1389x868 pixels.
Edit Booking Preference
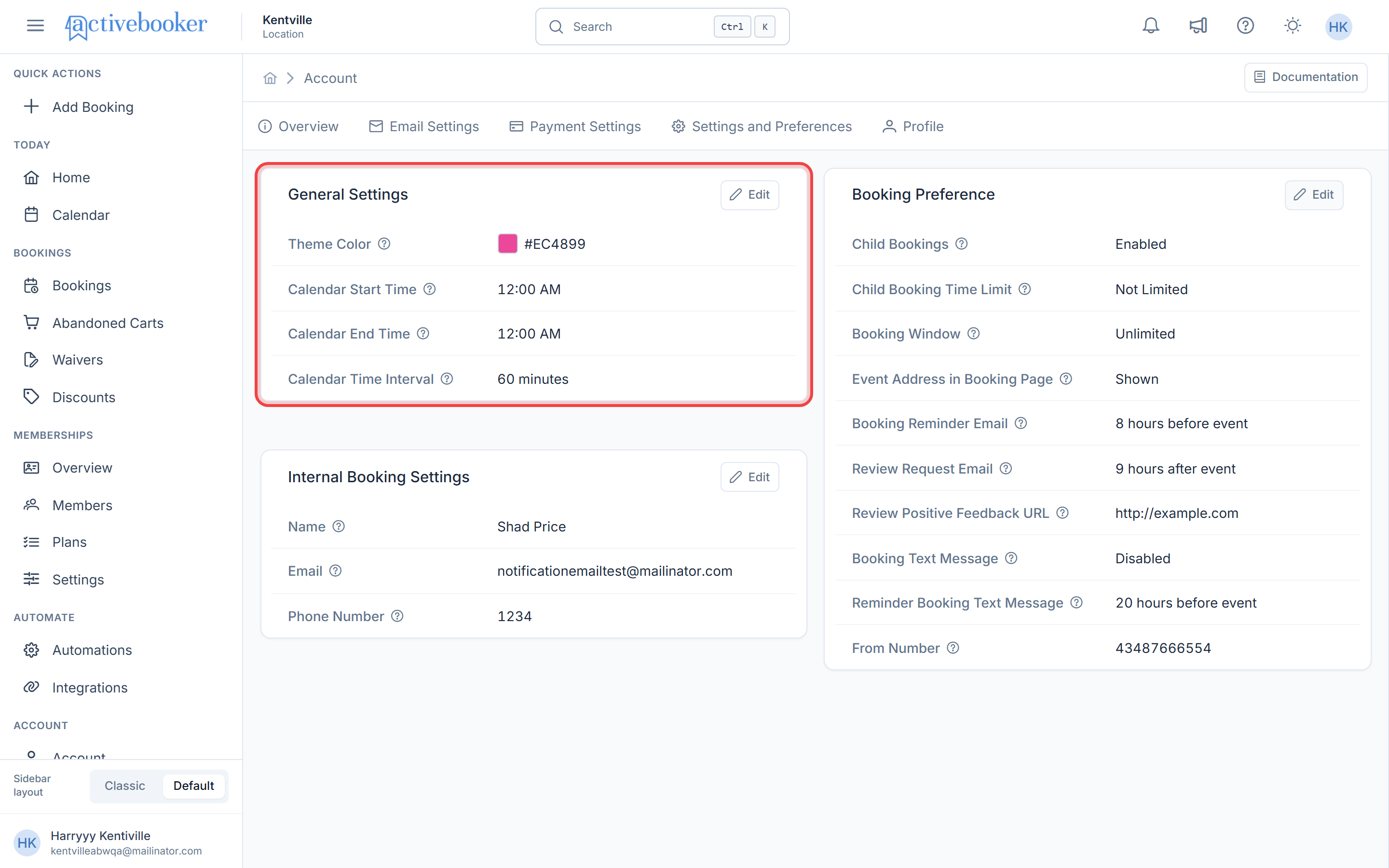tap(1314, 195)
